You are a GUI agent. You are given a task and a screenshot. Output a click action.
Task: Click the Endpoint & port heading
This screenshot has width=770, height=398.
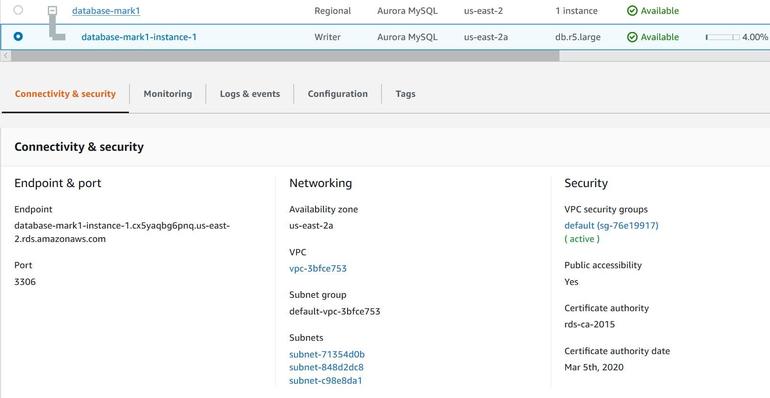pos(57,183)
